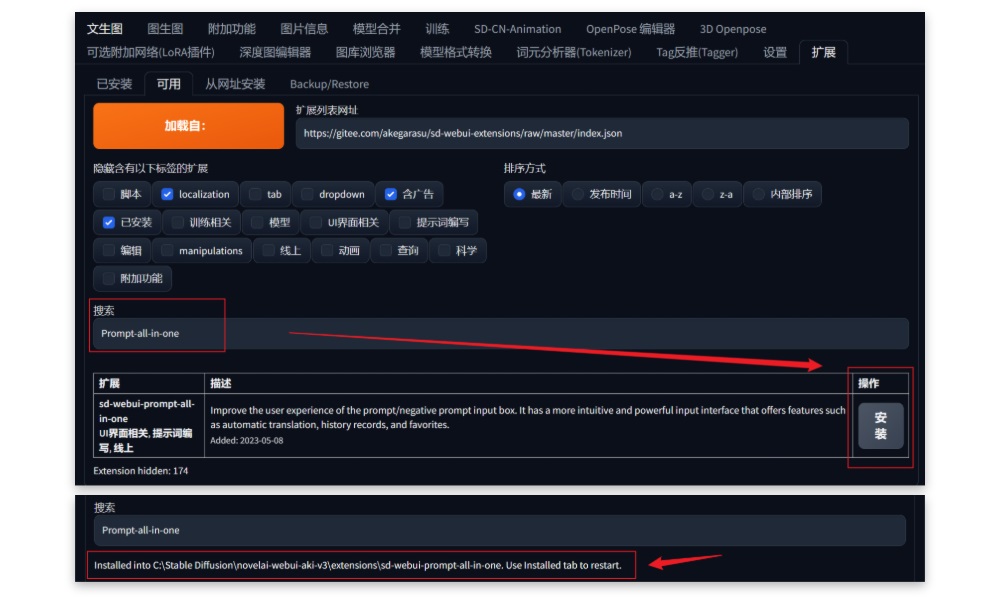Viewport: 1000px width, 597px height.
Task: Open the 设置 tab
Action: pos(775,52)
